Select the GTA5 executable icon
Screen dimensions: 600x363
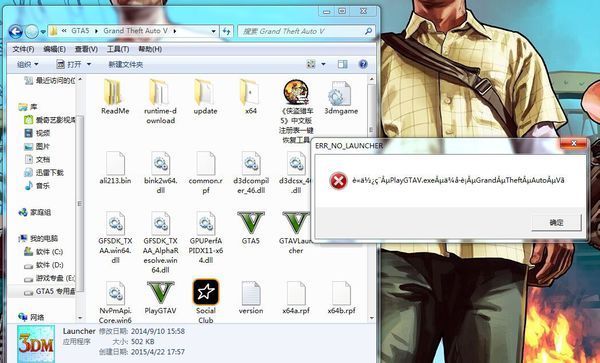pos(251,228)
